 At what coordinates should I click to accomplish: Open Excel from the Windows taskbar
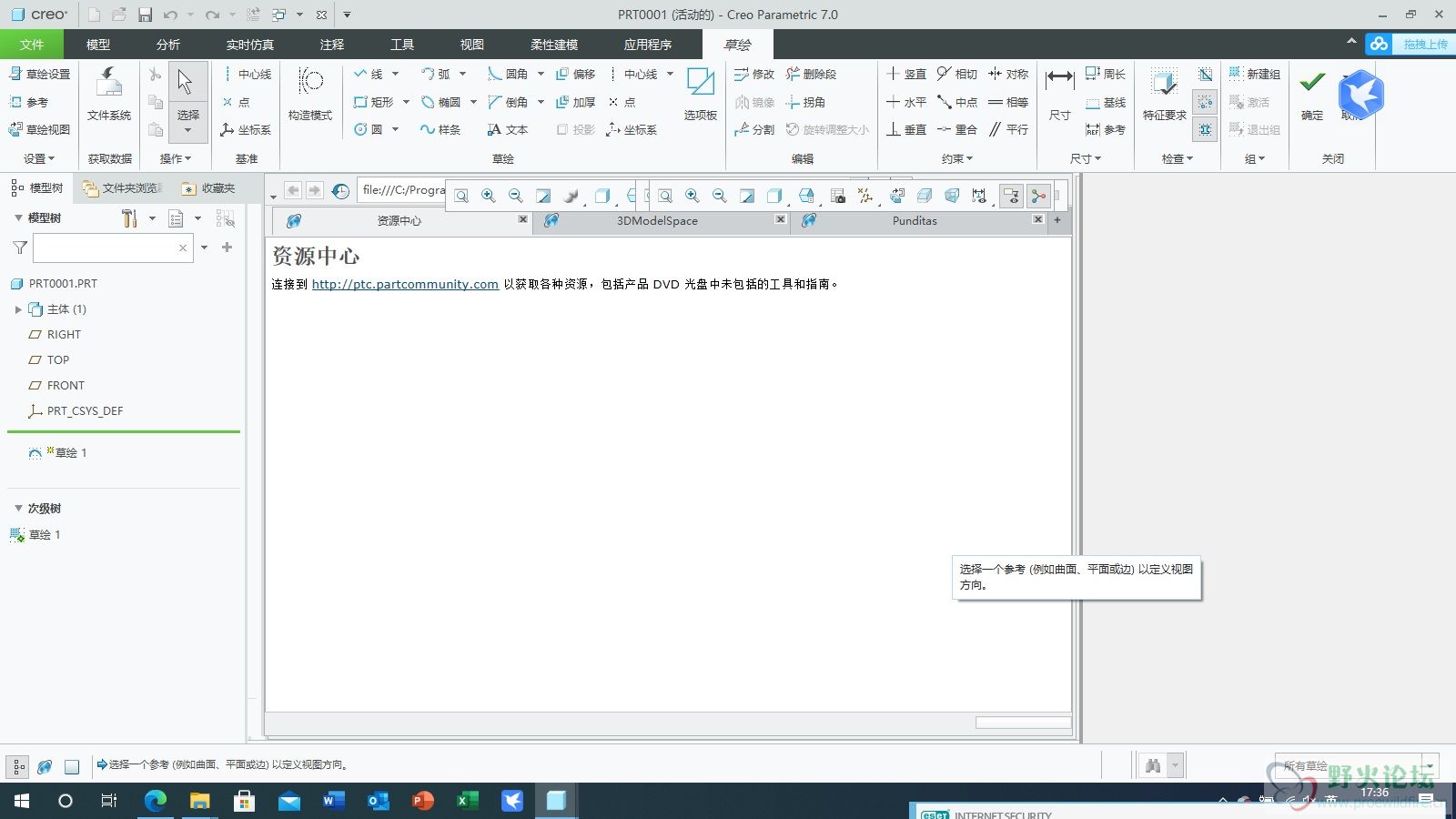pos(467,801)
